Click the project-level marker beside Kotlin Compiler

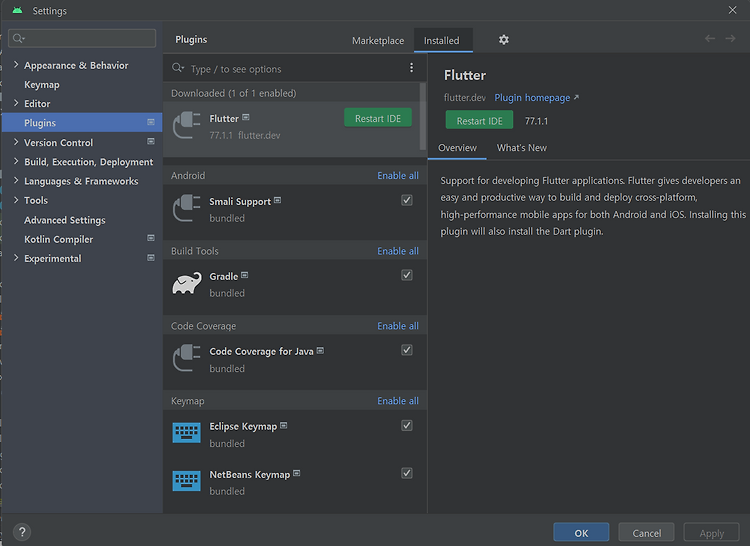tap(151, 238)
